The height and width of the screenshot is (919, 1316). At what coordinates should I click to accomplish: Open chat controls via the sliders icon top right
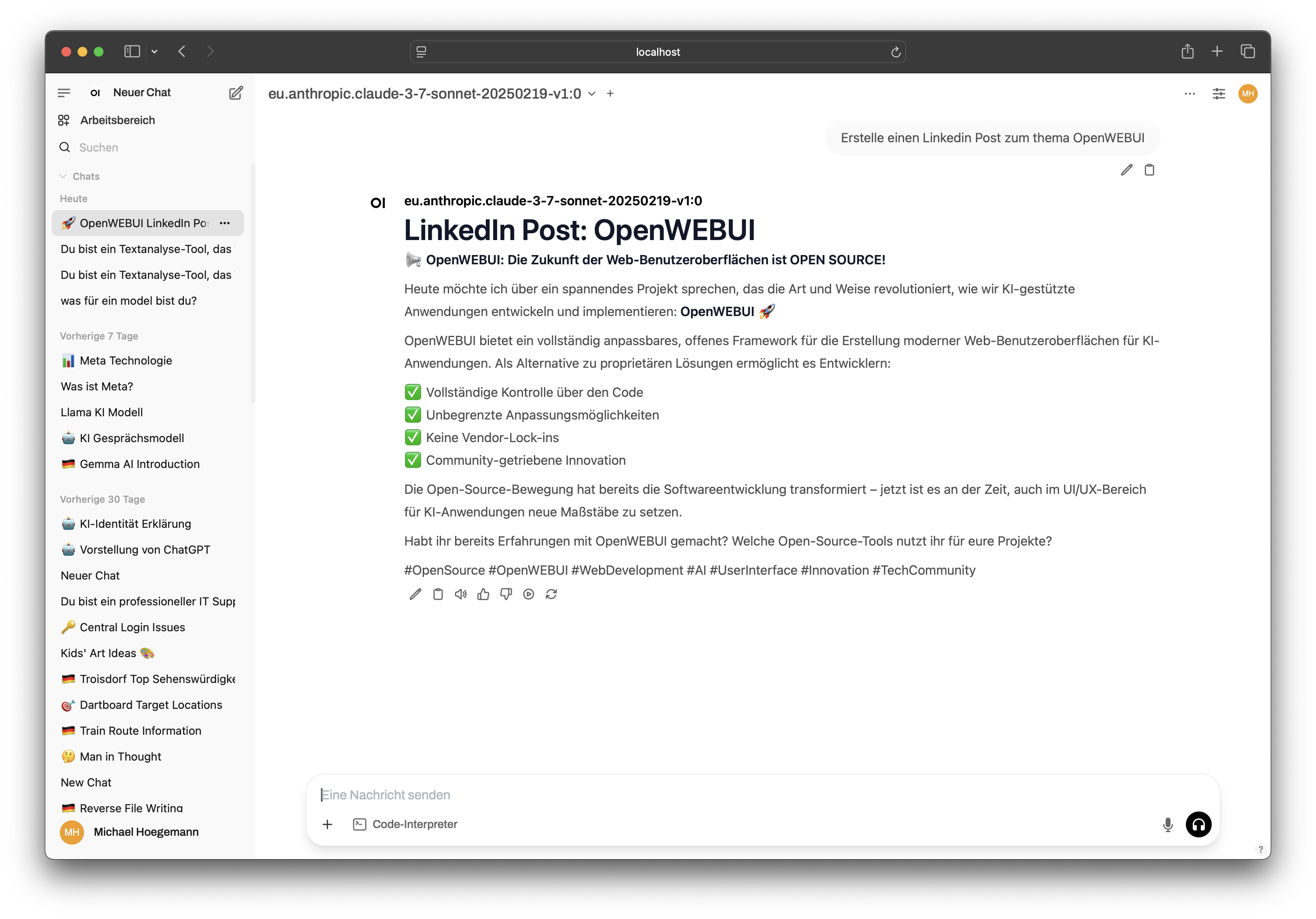coord(1219,93)
